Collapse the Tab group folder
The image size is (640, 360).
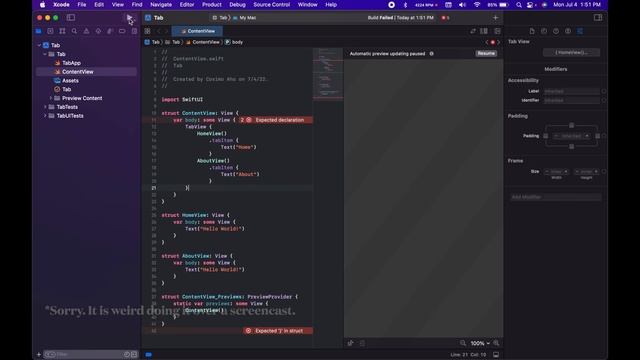pos(45,54)
